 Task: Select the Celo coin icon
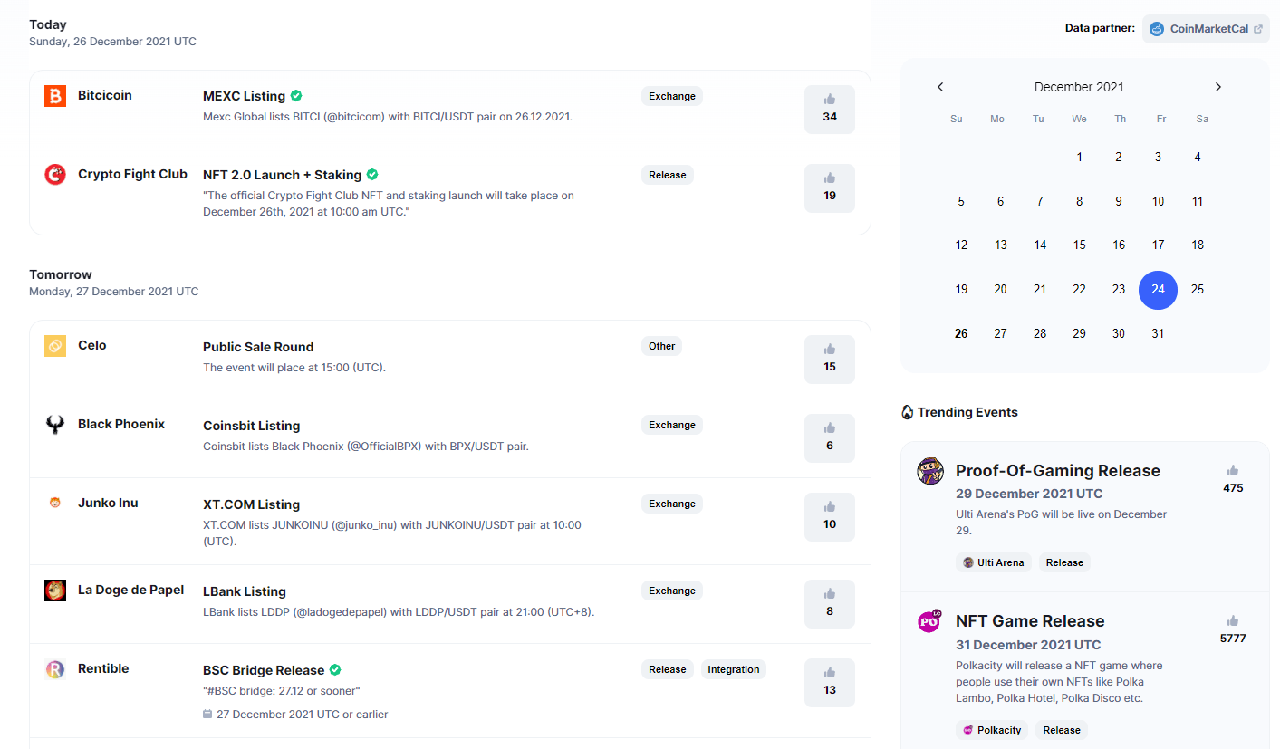[x=54, y=345]
